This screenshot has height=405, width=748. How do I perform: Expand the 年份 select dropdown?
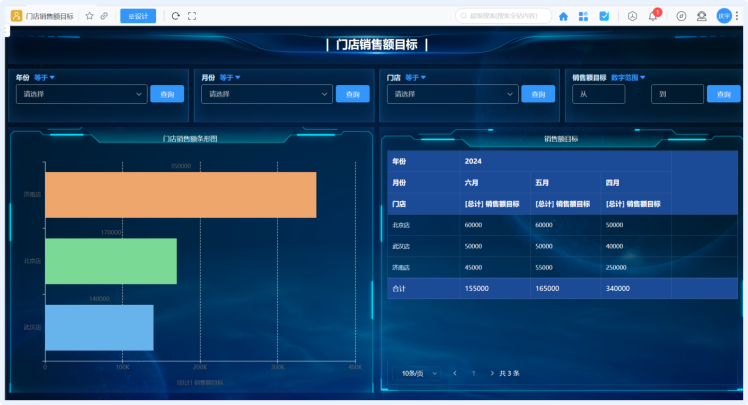82,94
